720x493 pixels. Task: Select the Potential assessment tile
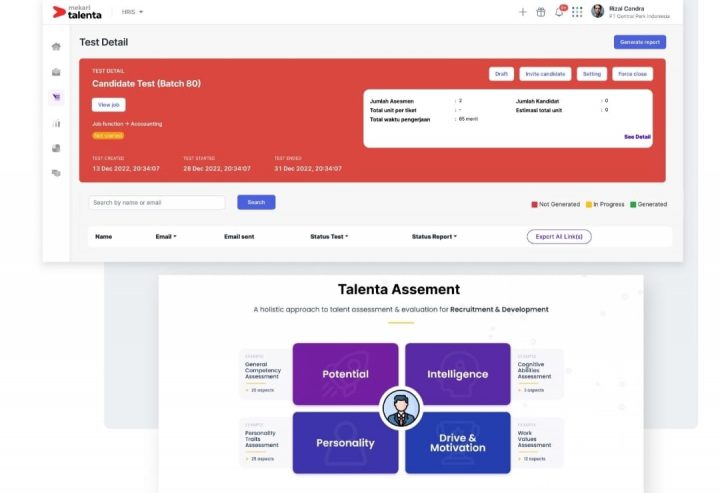tap(345, 374)
